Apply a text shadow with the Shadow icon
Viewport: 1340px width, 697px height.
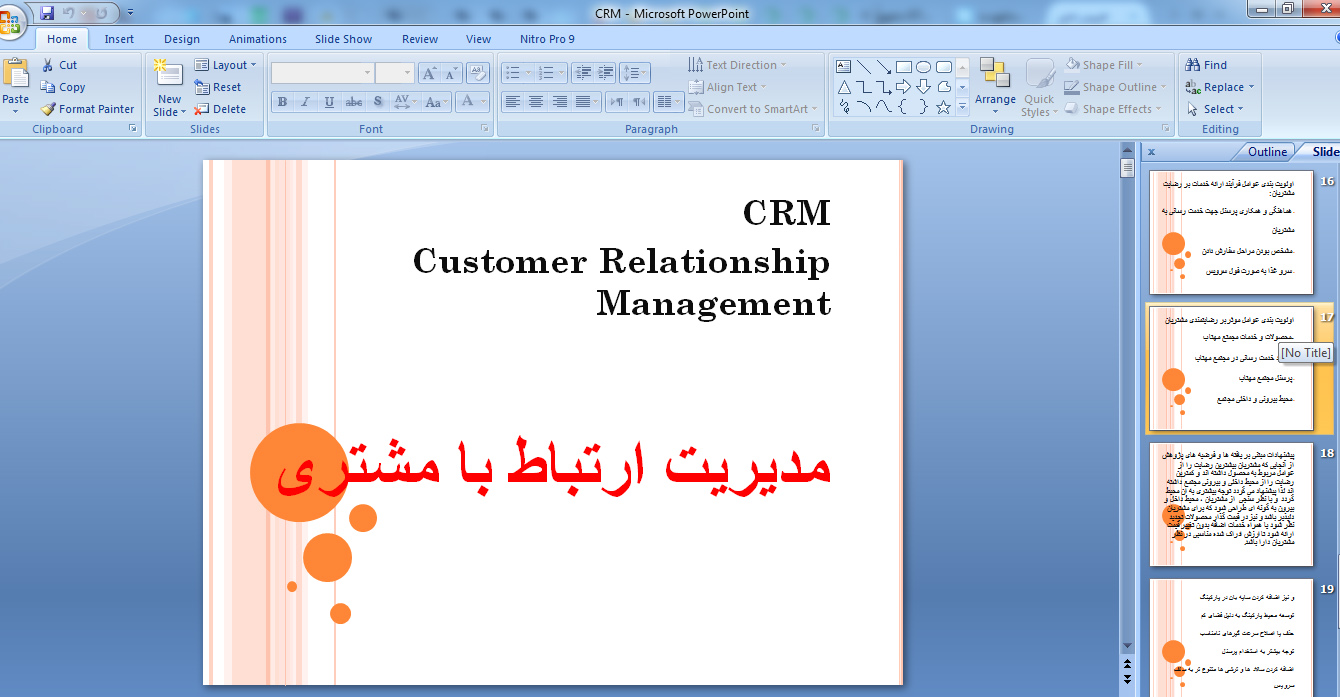(378, 102)
